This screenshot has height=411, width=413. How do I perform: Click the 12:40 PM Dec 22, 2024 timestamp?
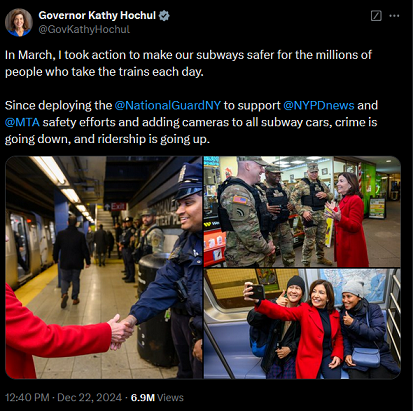[x=63, y=398]
